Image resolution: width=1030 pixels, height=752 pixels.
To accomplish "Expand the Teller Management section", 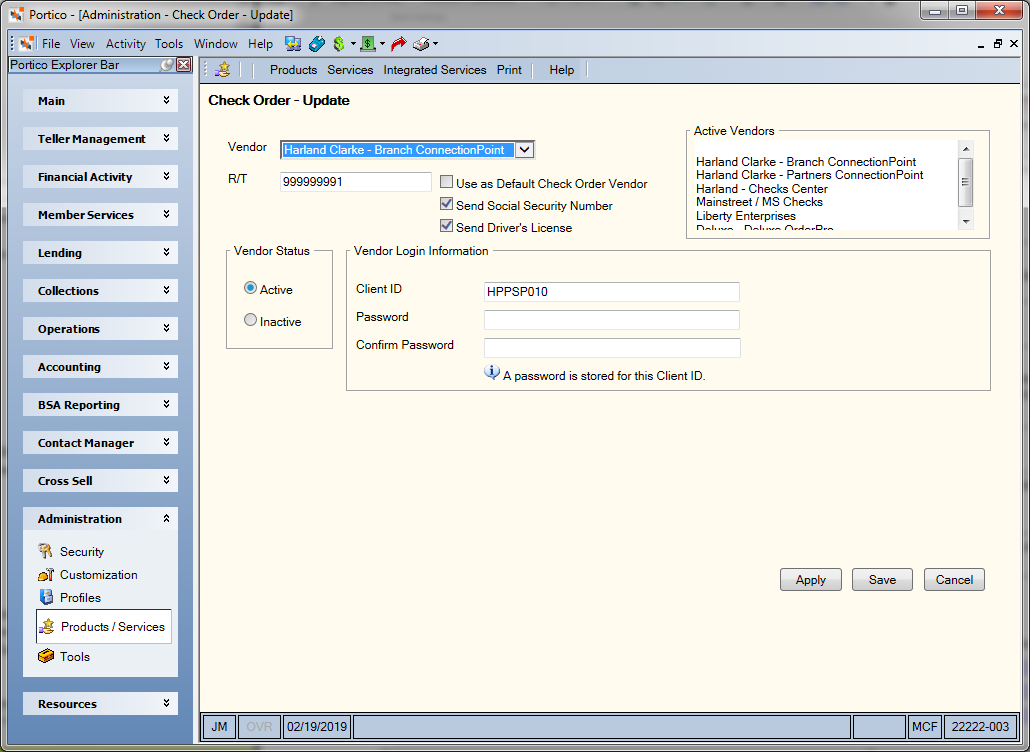I will coord(101,139).
